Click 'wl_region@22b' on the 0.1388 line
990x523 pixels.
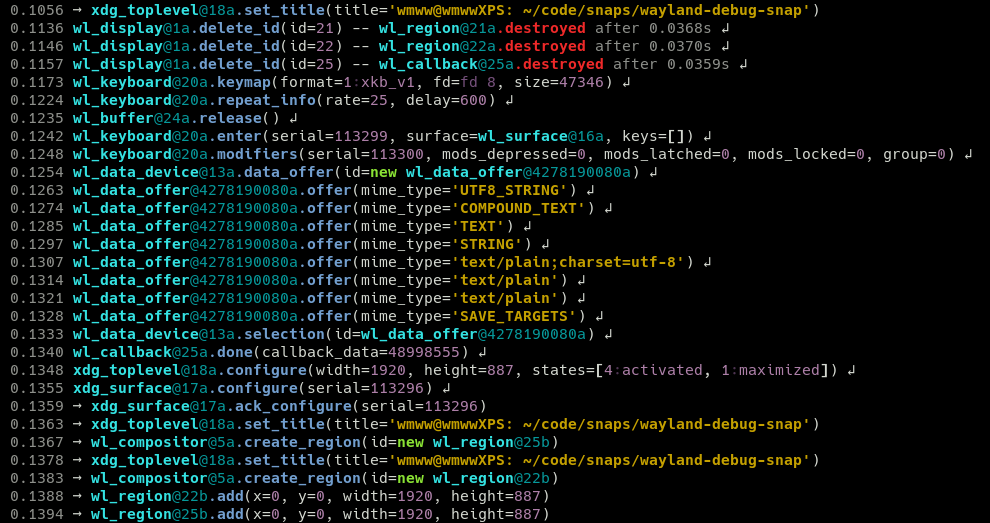point(149,495)
